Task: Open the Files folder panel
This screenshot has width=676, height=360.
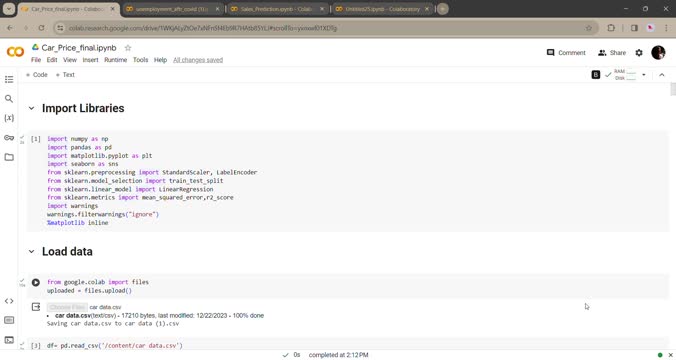Action: click(x=9, y=157)
